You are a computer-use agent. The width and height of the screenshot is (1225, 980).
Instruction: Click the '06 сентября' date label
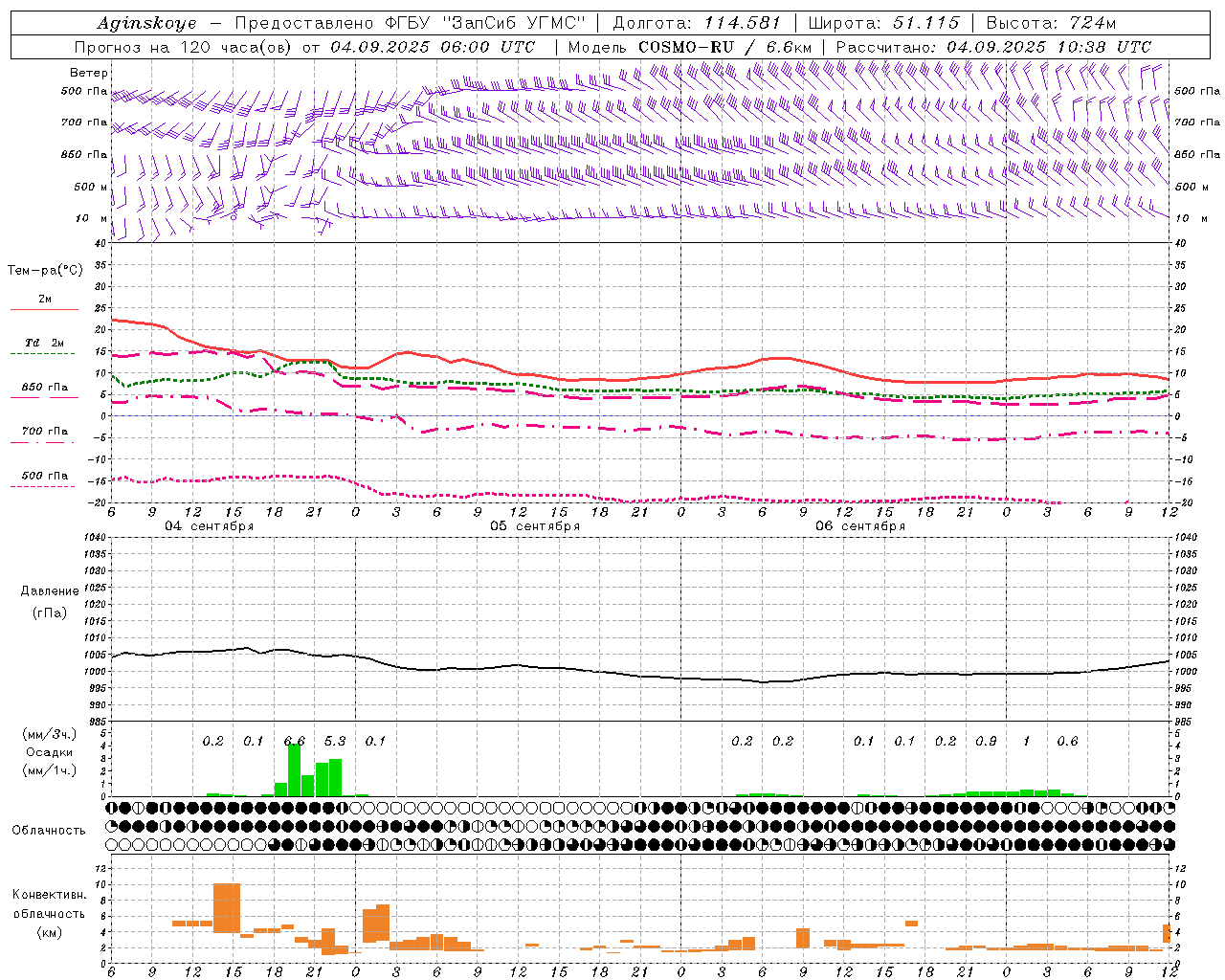859,526
